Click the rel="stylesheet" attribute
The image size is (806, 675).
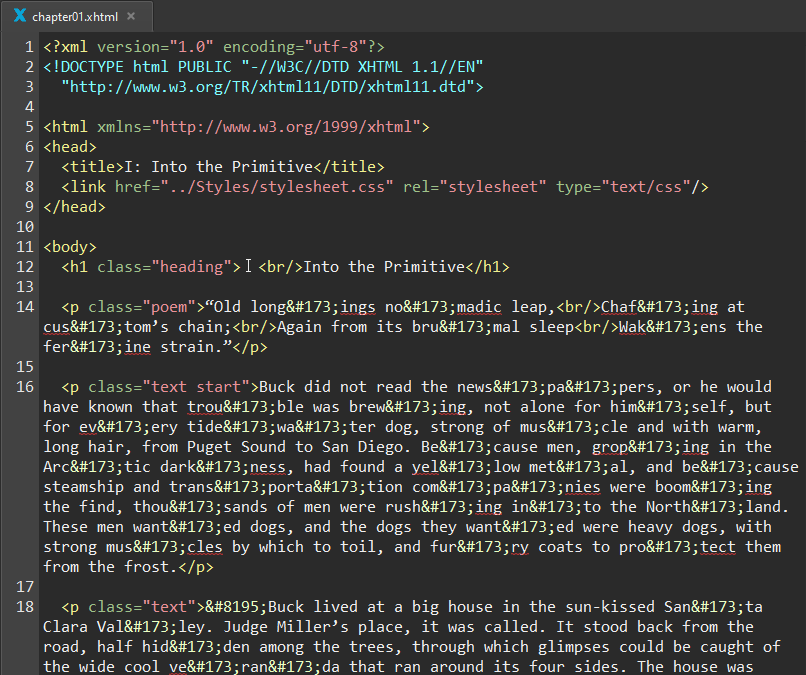tap(474, 187)
